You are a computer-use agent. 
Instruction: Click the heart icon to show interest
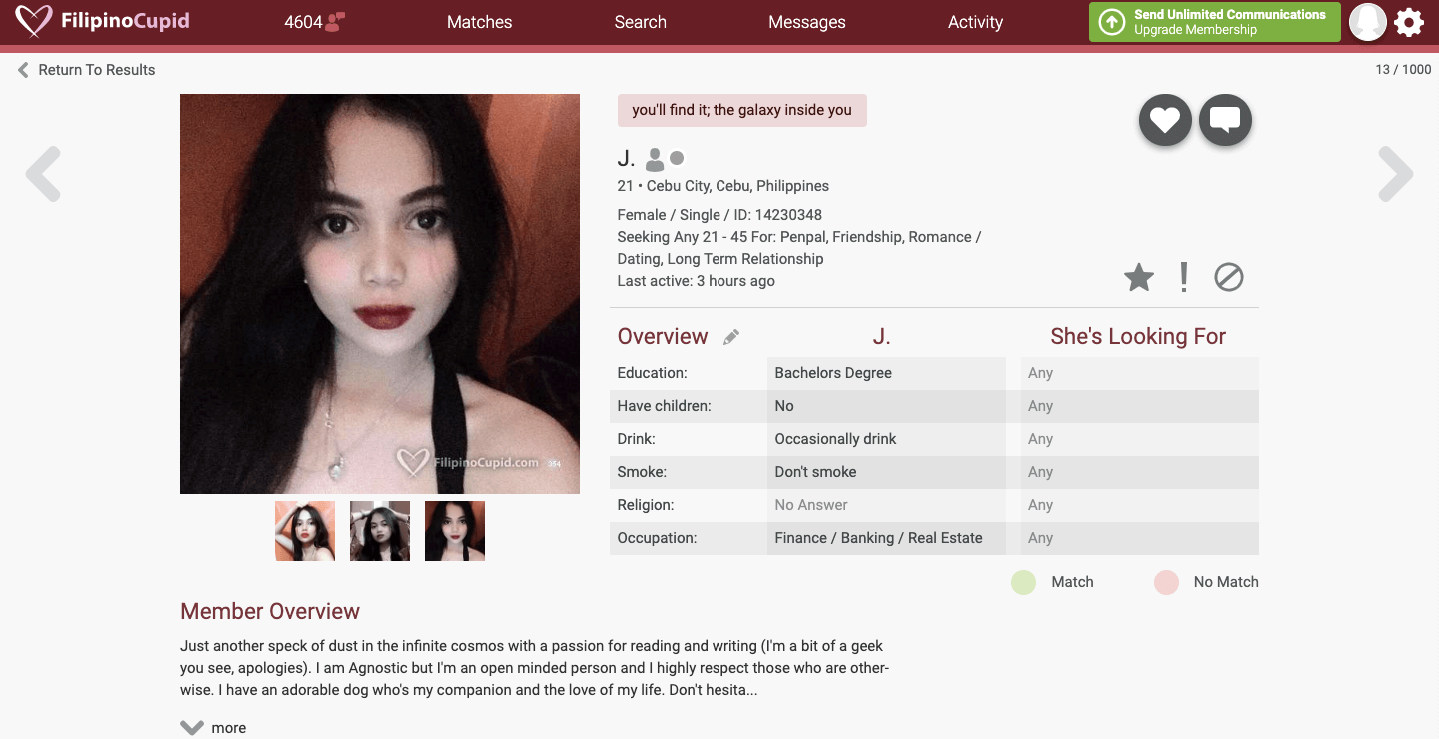(1165, 121)
